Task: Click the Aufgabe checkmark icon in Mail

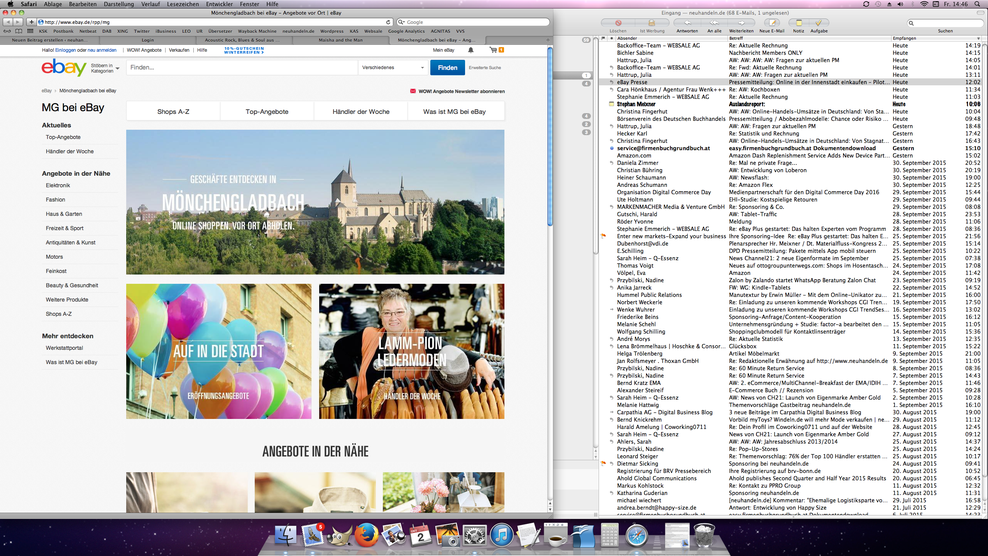Action: [x=819, y=23]
